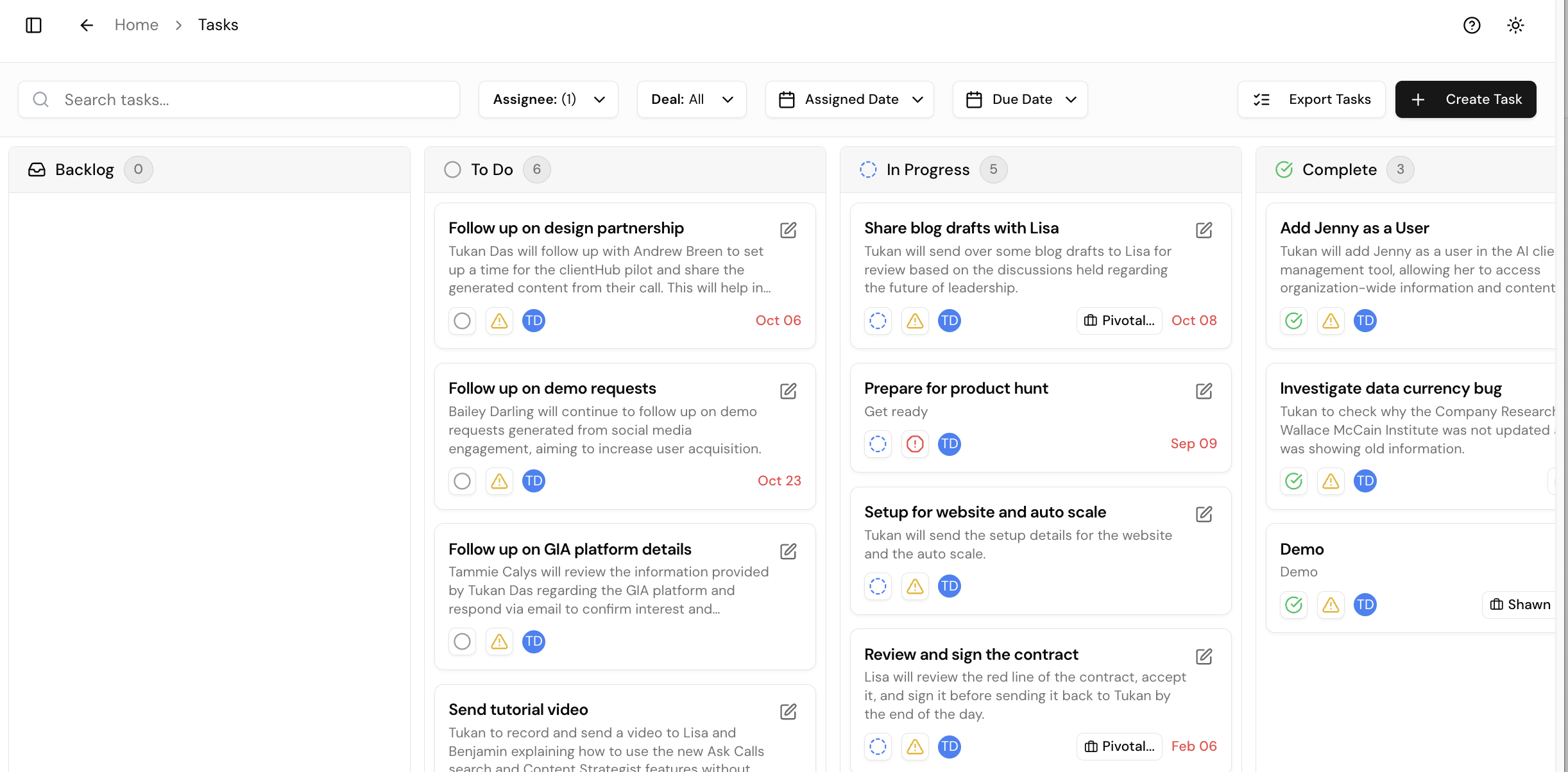Open the Due Date filter dropdown
The height and width of the screenshot is (772, 1568).
(1019, 99)
